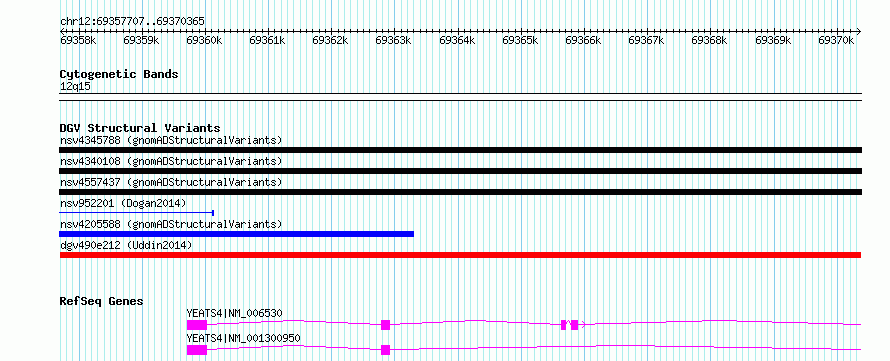The width and height of the screenshot is (890, 361).
Task: Click the second exon of YEATS4 NM_006530
Action: (x=385, y=325)
